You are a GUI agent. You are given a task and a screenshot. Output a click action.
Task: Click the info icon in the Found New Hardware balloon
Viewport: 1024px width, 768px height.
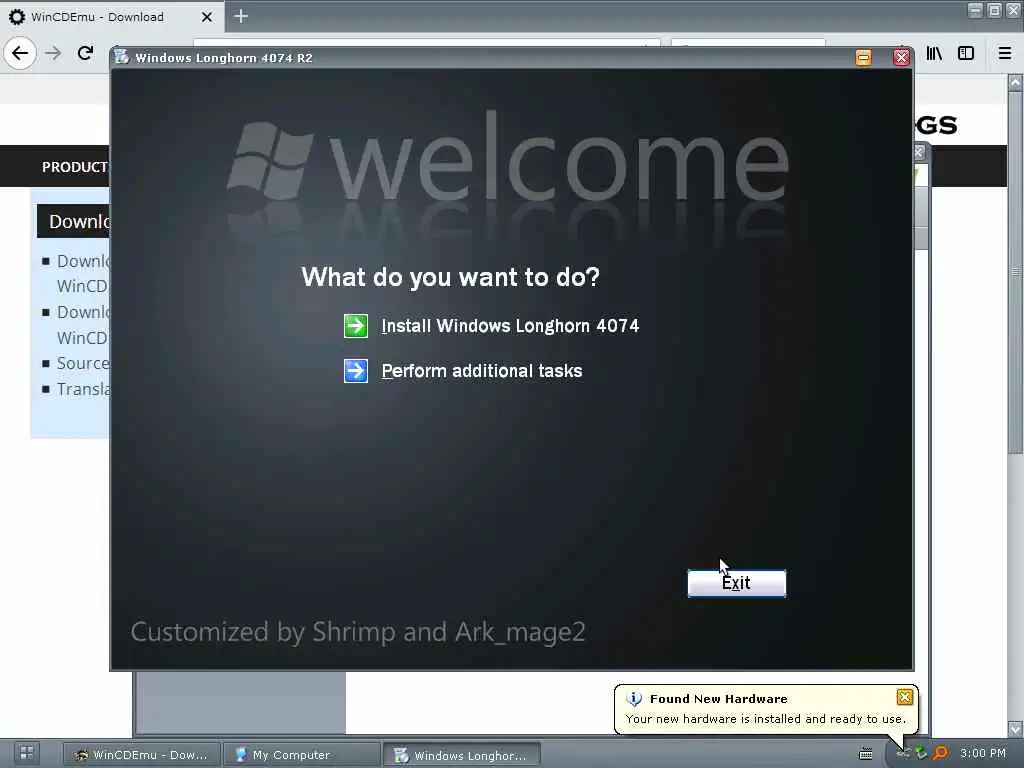[633, 699]
